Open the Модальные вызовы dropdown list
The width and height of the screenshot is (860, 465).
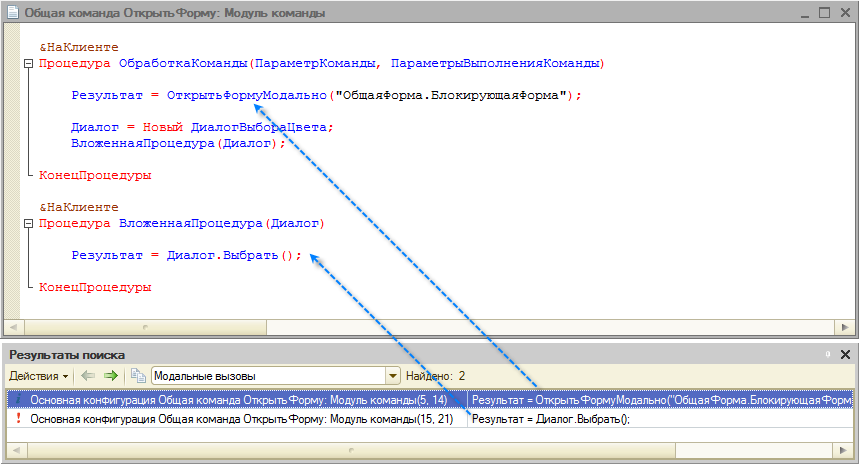[x=393, y=376]
